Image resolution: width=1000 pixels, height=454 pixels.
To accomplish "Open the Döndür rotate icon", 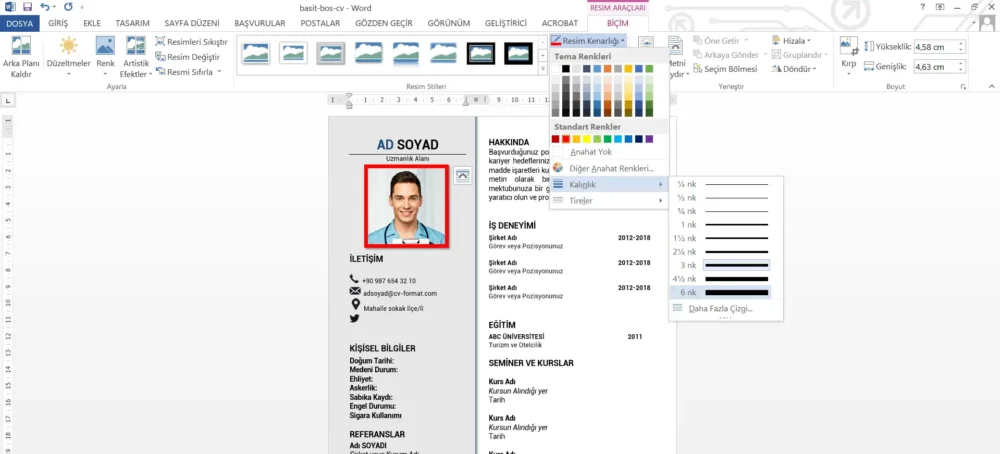I will [776, 69].
